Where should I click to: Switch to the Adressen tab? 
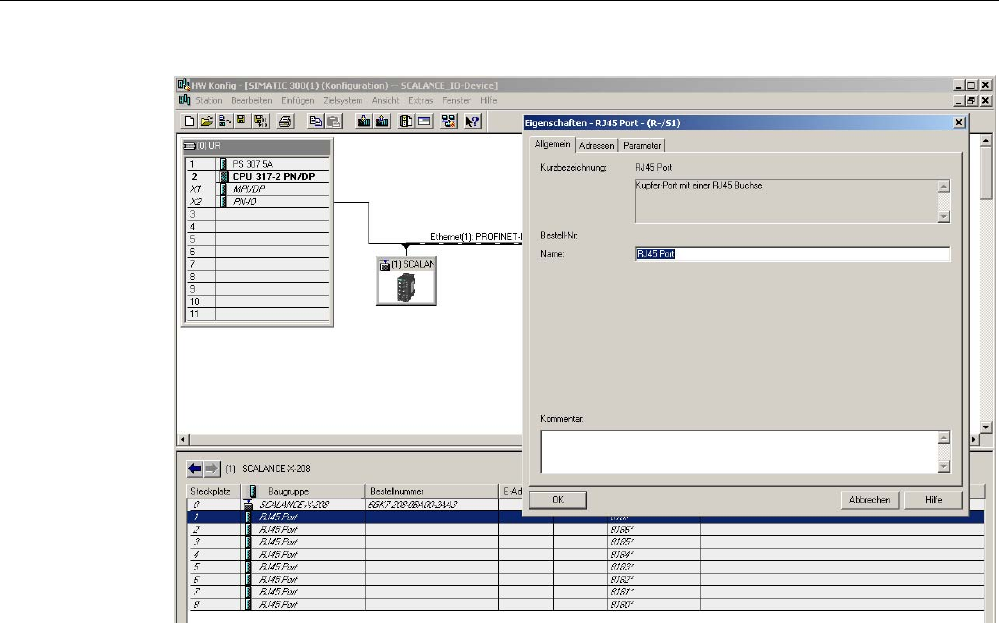[596, 146]
